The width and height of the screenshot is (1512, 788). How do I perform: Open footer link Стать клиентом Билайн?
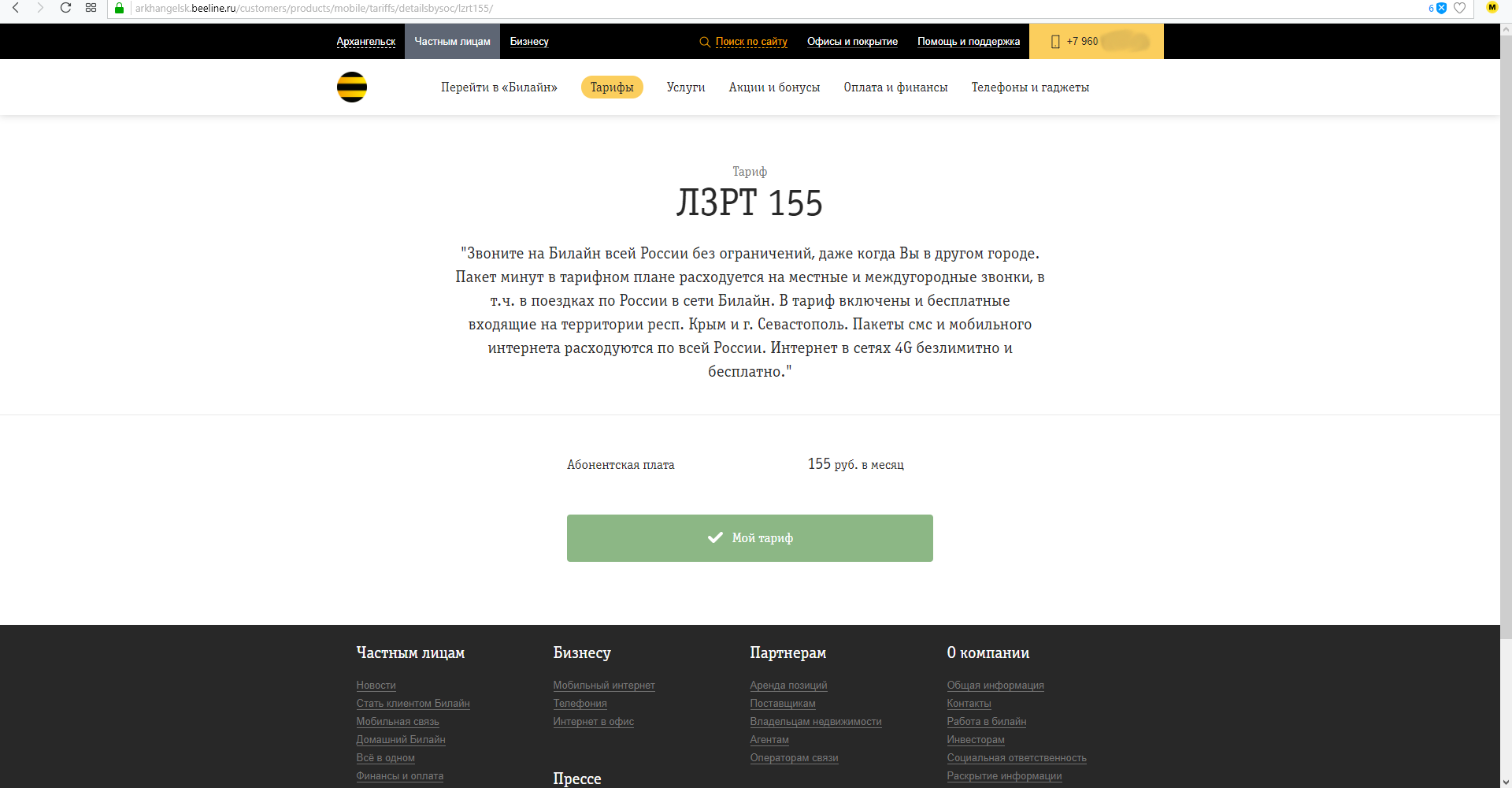[413, 704]
